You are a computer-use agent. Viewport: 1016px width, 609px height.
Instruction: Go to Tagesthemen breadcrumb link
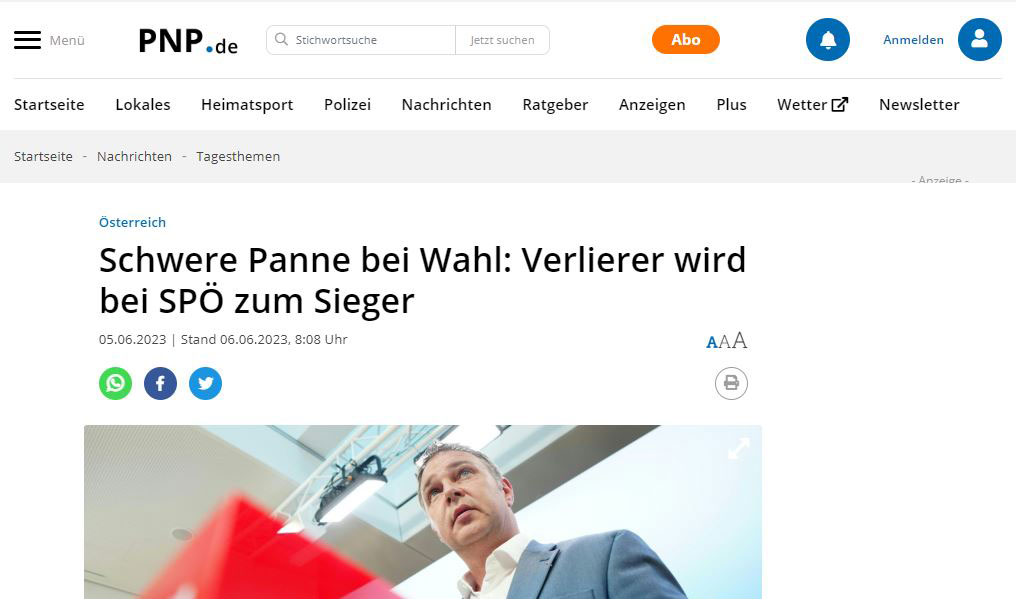[238, 156]
